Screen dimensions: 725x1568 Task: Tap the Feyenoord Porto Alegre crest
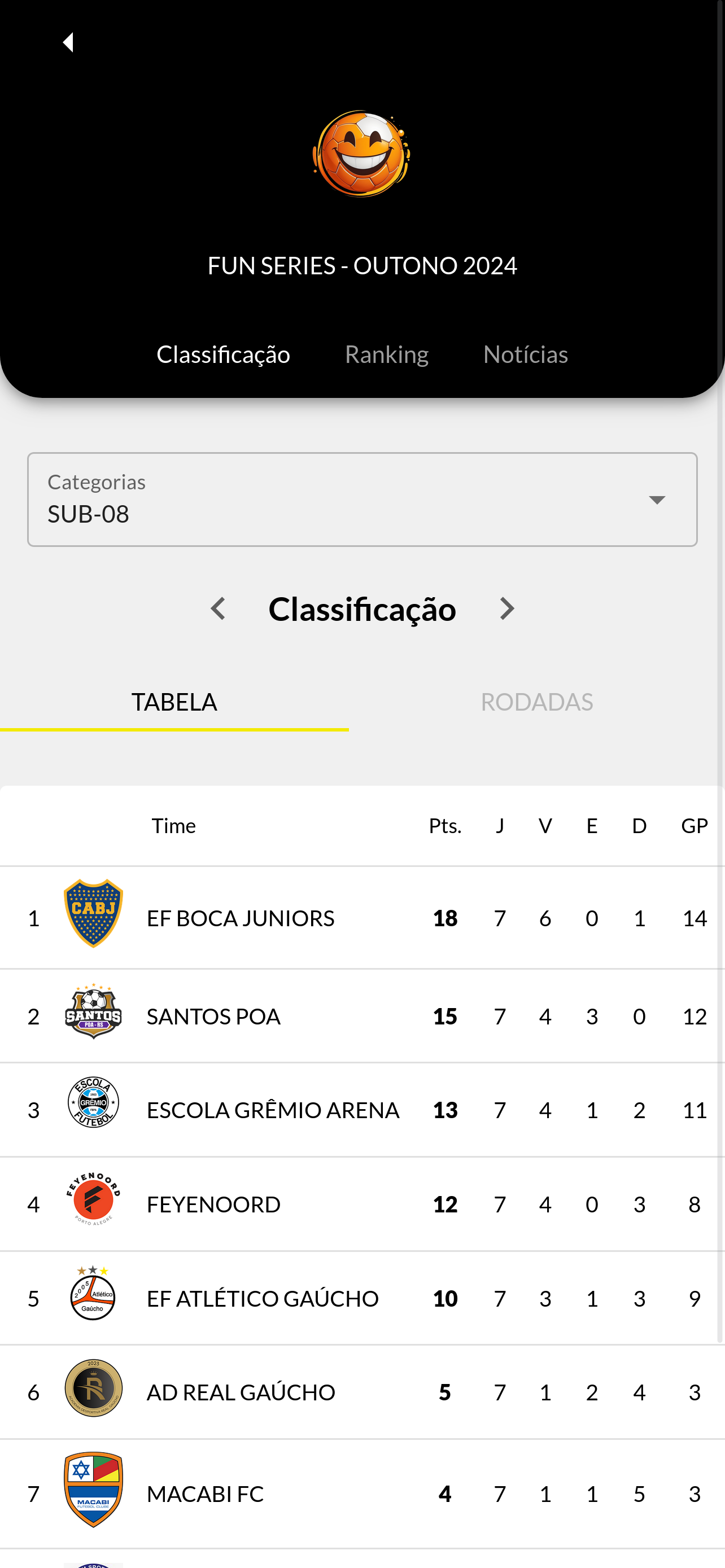coord(93,1198)
